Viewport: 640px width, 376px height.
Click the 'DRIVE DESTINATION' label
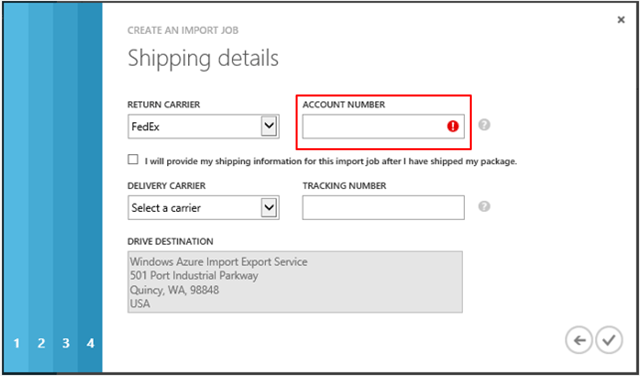[x=170, y=242]
